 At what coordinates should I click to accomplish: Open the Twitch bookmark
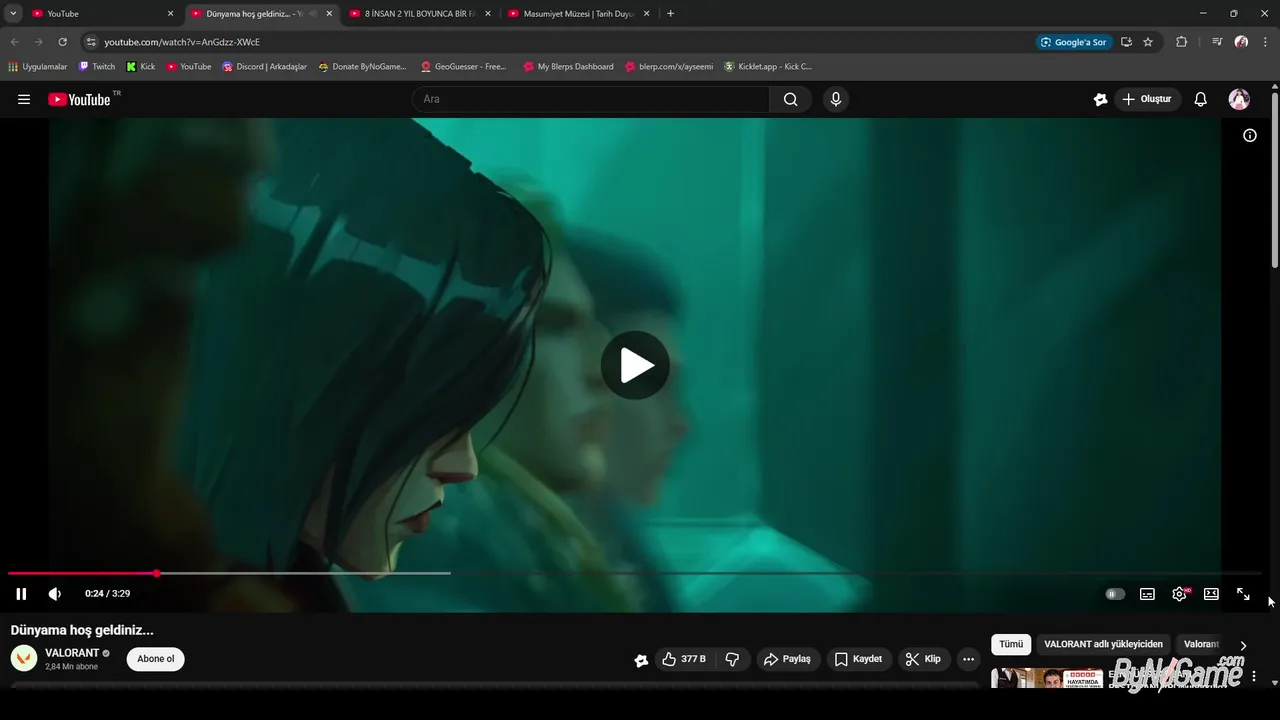[97, 67]
